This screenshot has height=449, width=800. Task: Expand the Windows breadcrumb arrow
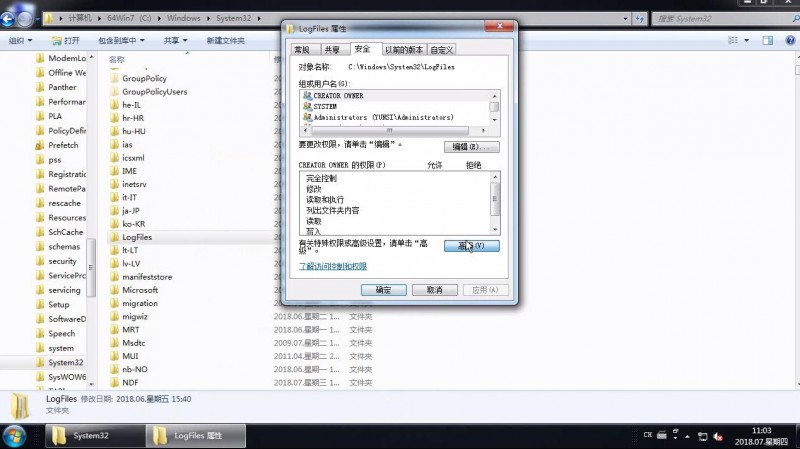(x=208, y=18)
